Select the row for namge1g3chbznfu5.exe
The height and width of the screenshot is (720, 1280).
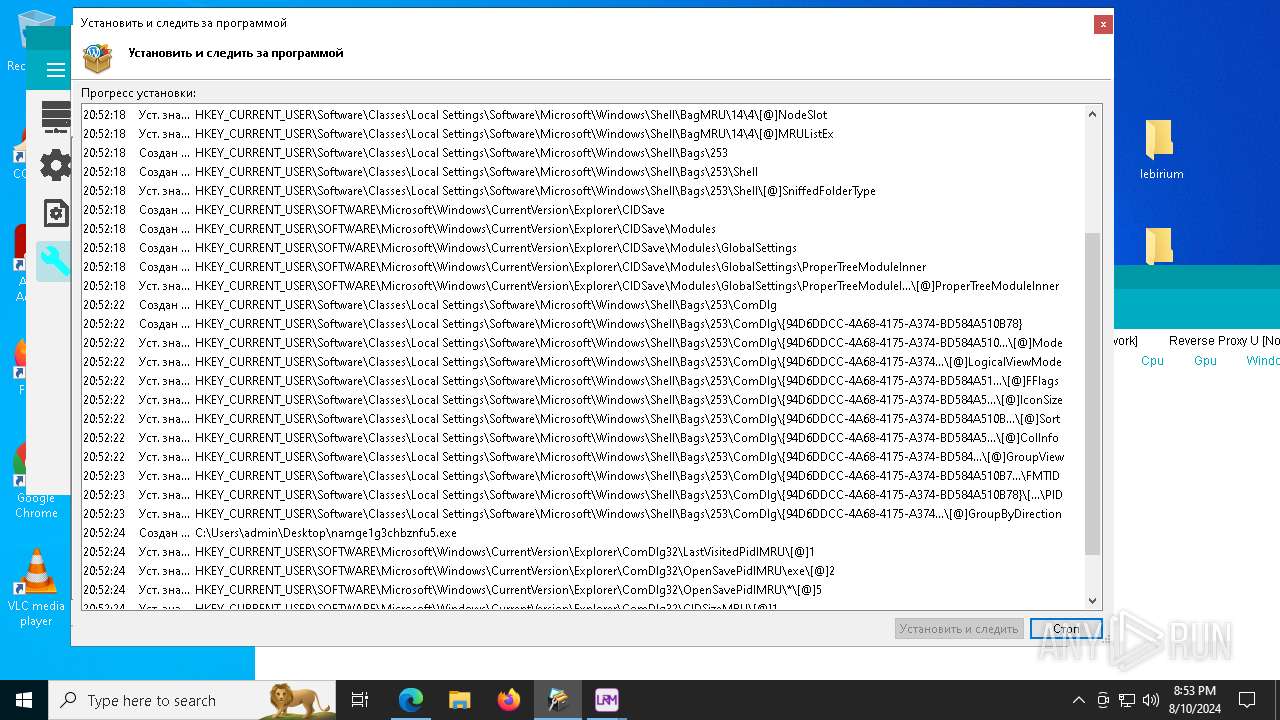[x=583, y=533]
